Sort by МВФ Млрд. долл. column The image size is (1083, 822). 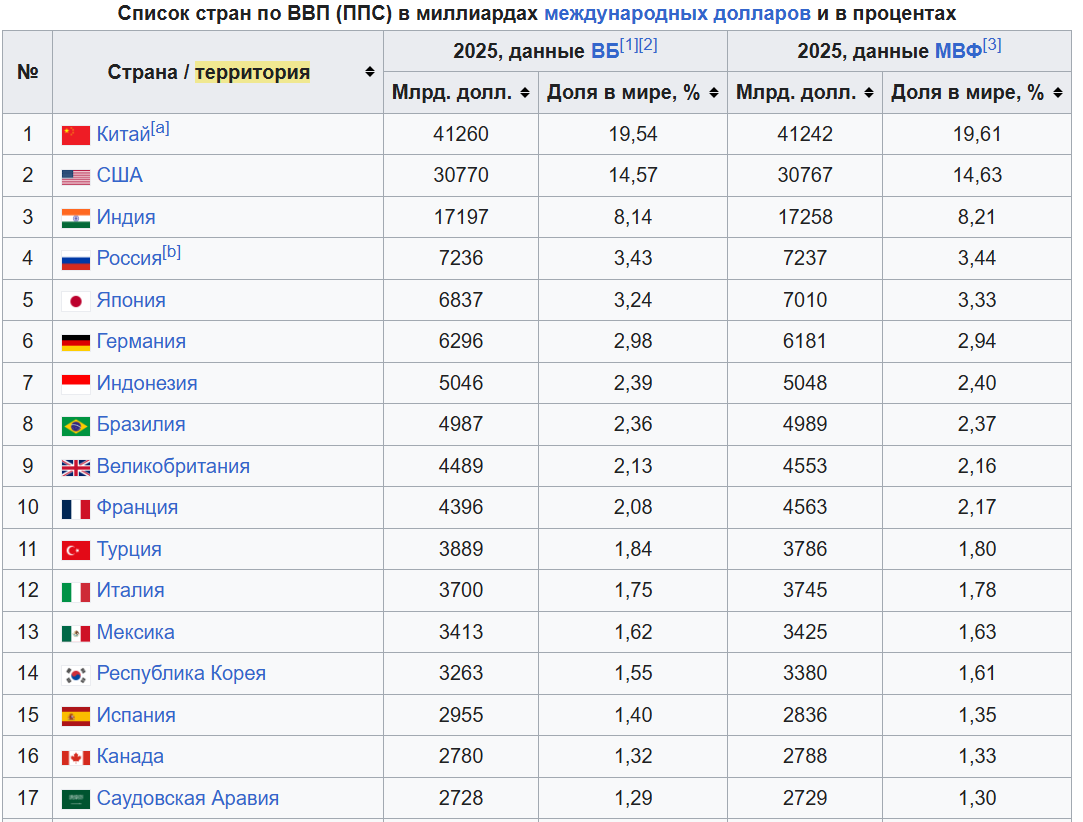(x=869, y=93)
